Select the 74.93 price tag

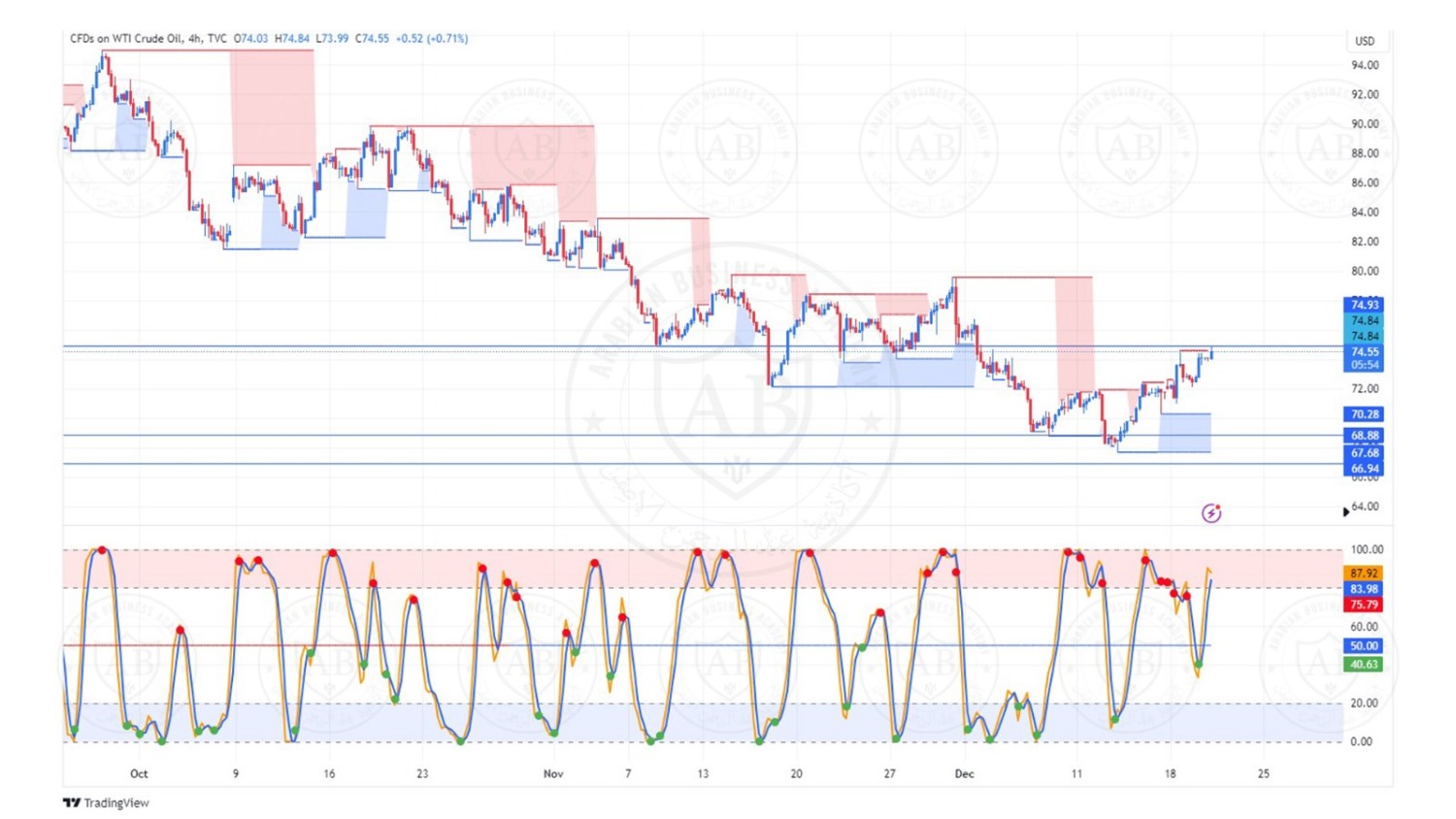(1364, 305)
